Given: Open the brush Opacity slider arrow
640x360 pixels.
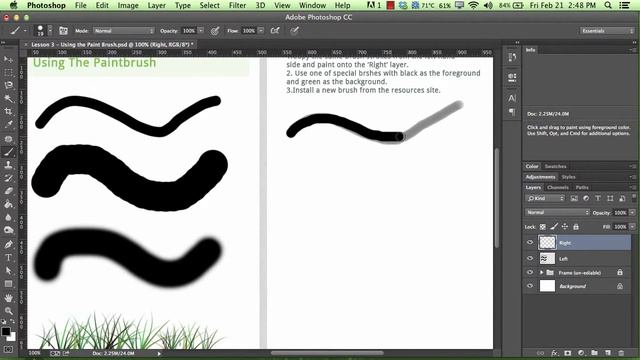Looking at the screenshot, I should 201,31.
